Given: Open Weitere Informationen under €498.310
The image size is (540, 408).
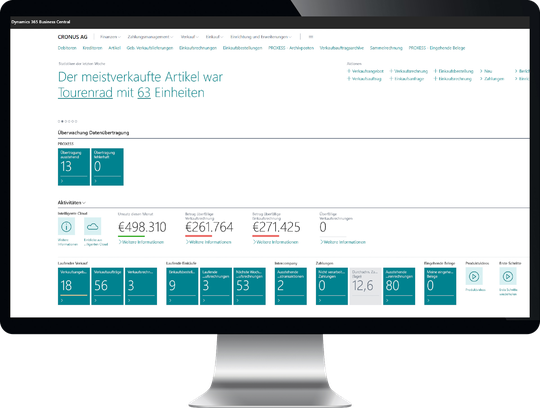Looking at the screenshot, I should point(141,242).
